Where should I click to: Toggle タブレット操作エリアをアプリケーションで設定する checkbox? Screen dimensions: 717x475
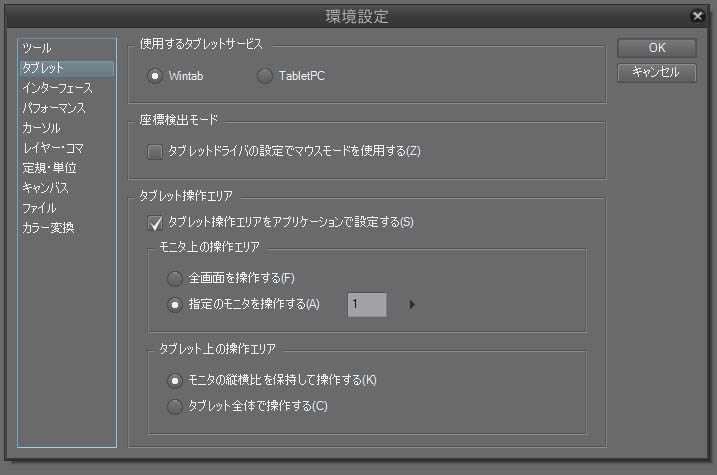pos(155,223)
